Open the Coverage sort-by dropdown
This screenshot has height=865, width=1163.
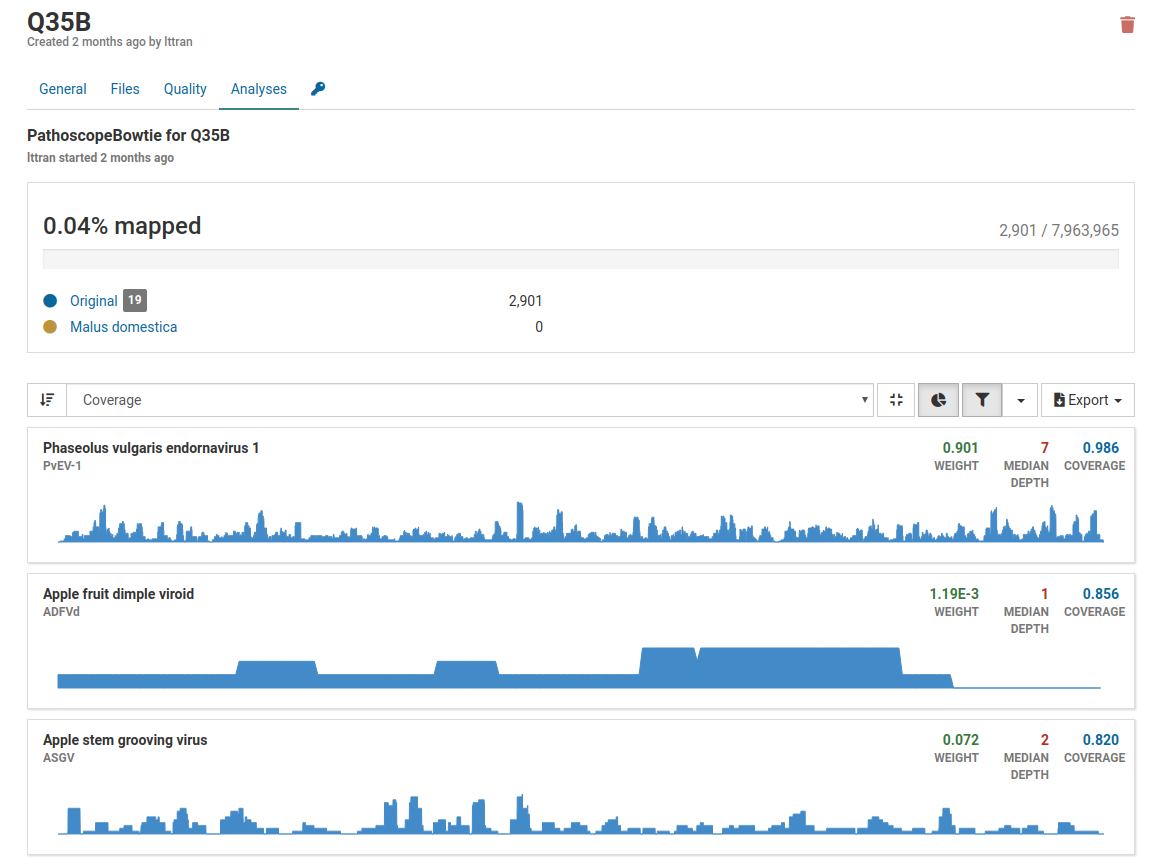470,400
